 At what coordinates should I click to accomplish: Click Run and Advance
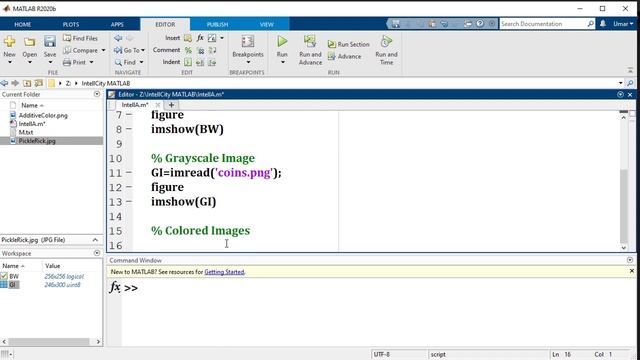point(310,50)
